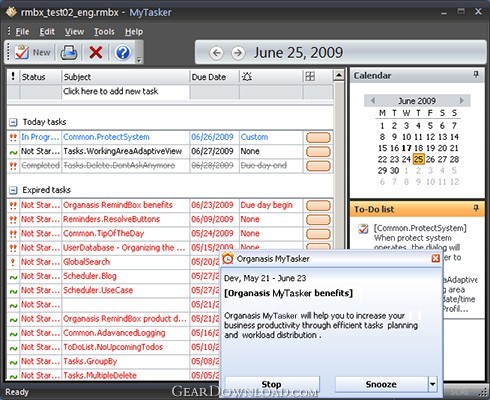This screenshot has width=490, height=400.
Task: Click category color of Common.ProtectSystem task
Action: point(318,137)
